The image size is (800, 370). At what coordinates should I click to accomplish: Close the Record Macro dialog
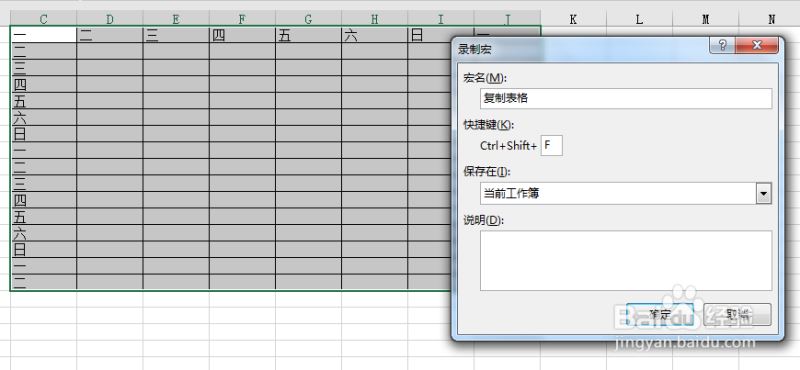(757, 45)
